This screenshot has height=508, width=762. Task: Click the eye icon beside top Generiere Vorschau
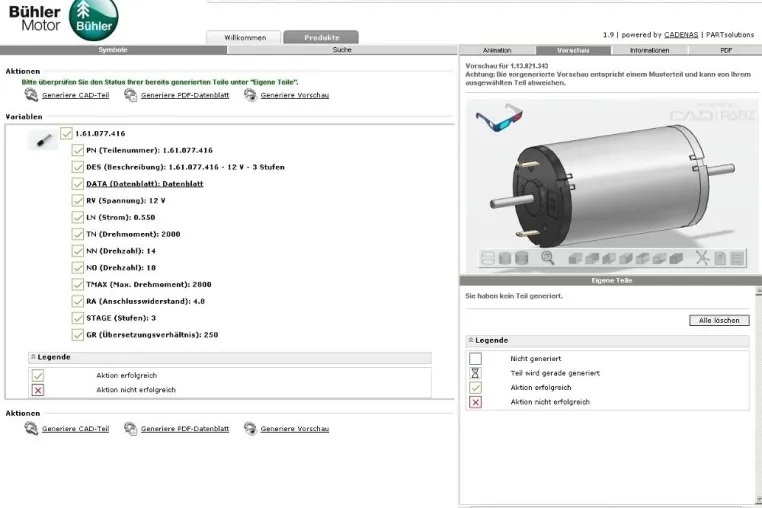pos(250,95)
